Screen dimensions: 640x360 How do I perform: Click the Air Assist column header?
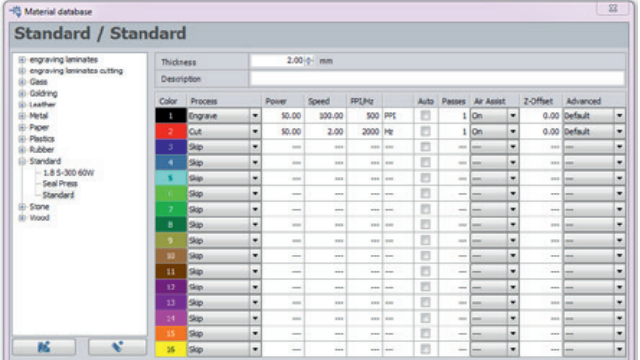pos(489,101)
